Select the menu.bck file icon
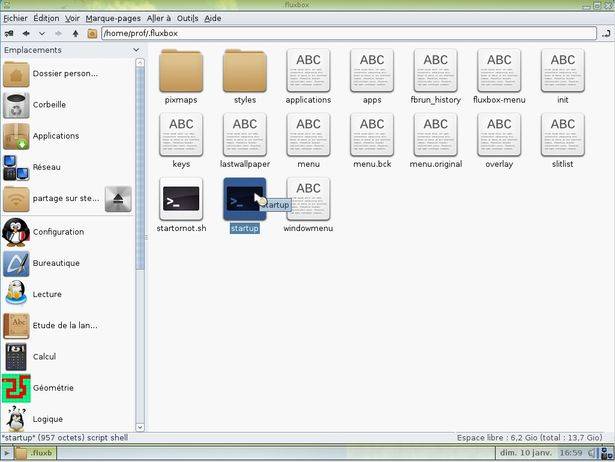Screen dimensions: 615x462 click(372, 135)
